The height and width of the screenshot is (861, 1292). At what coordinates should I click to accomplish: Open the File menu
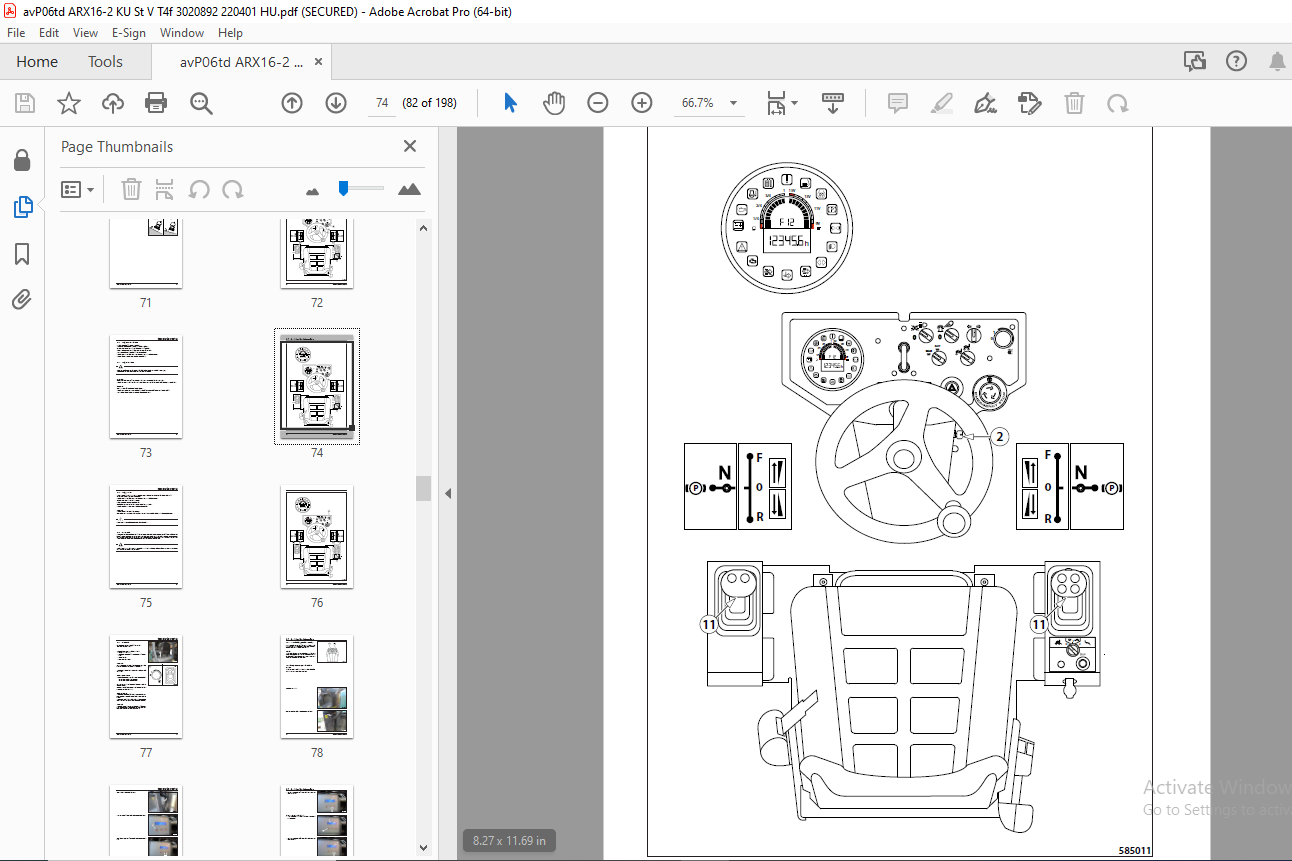16,33
